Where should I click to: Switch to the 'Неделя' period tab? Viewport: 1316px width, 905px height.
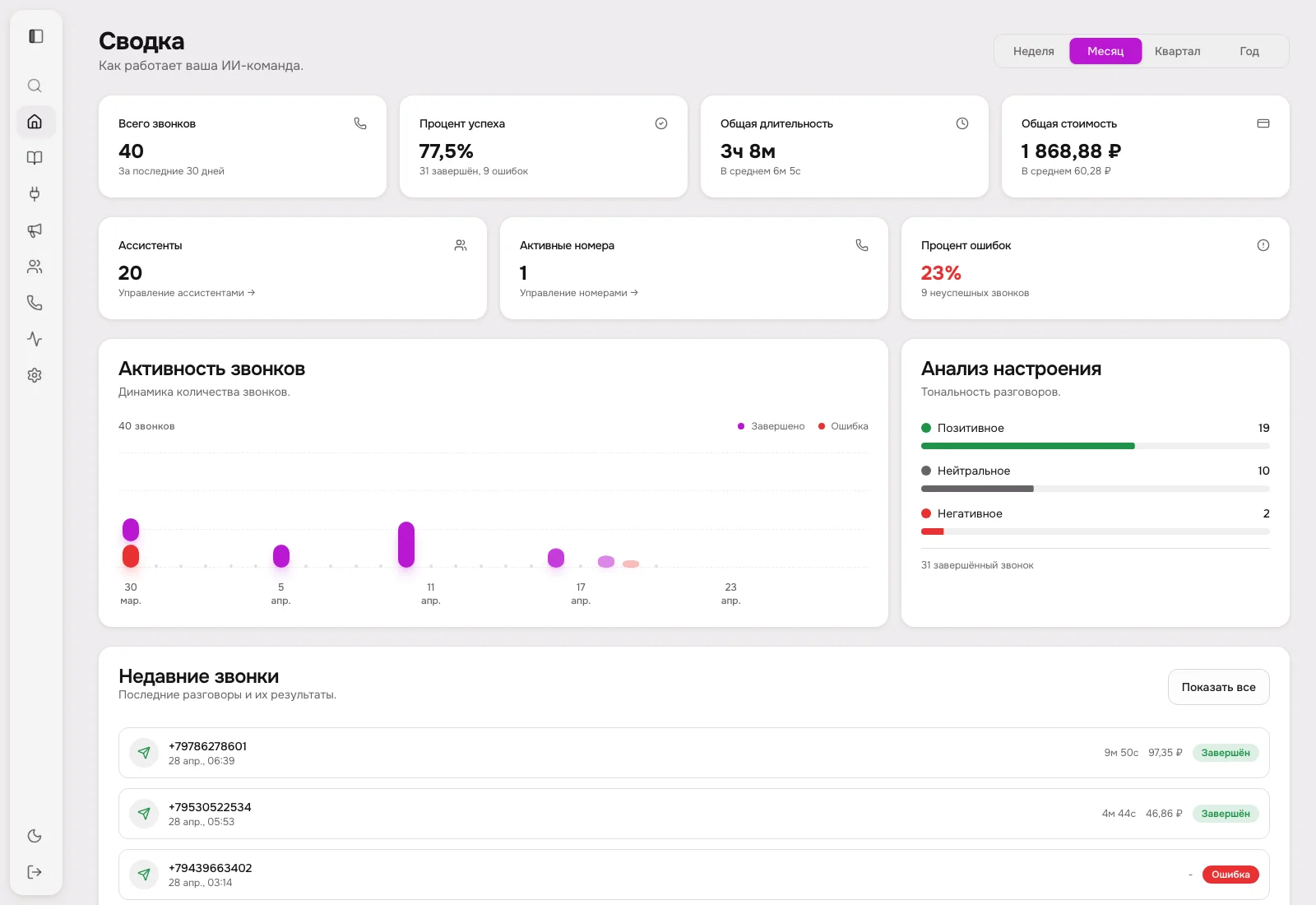[x=1033, y=50]
